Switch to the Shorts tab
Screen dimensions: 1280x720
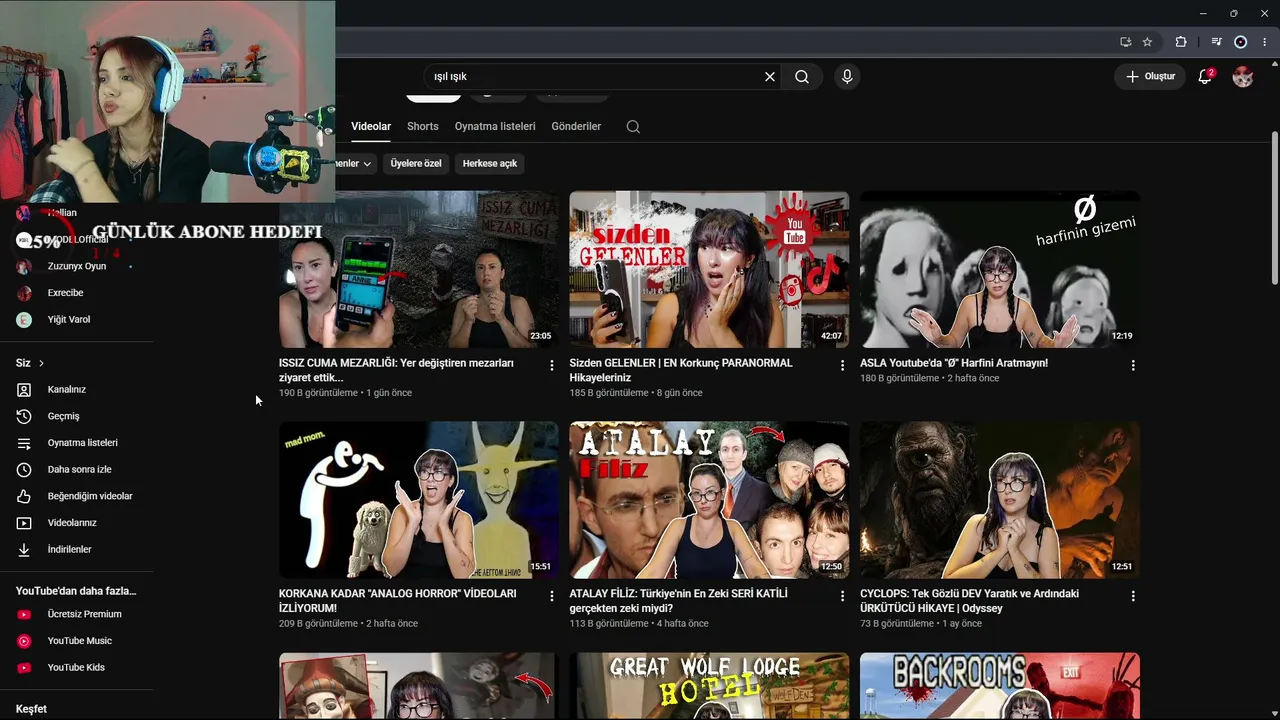coord(423,127)
